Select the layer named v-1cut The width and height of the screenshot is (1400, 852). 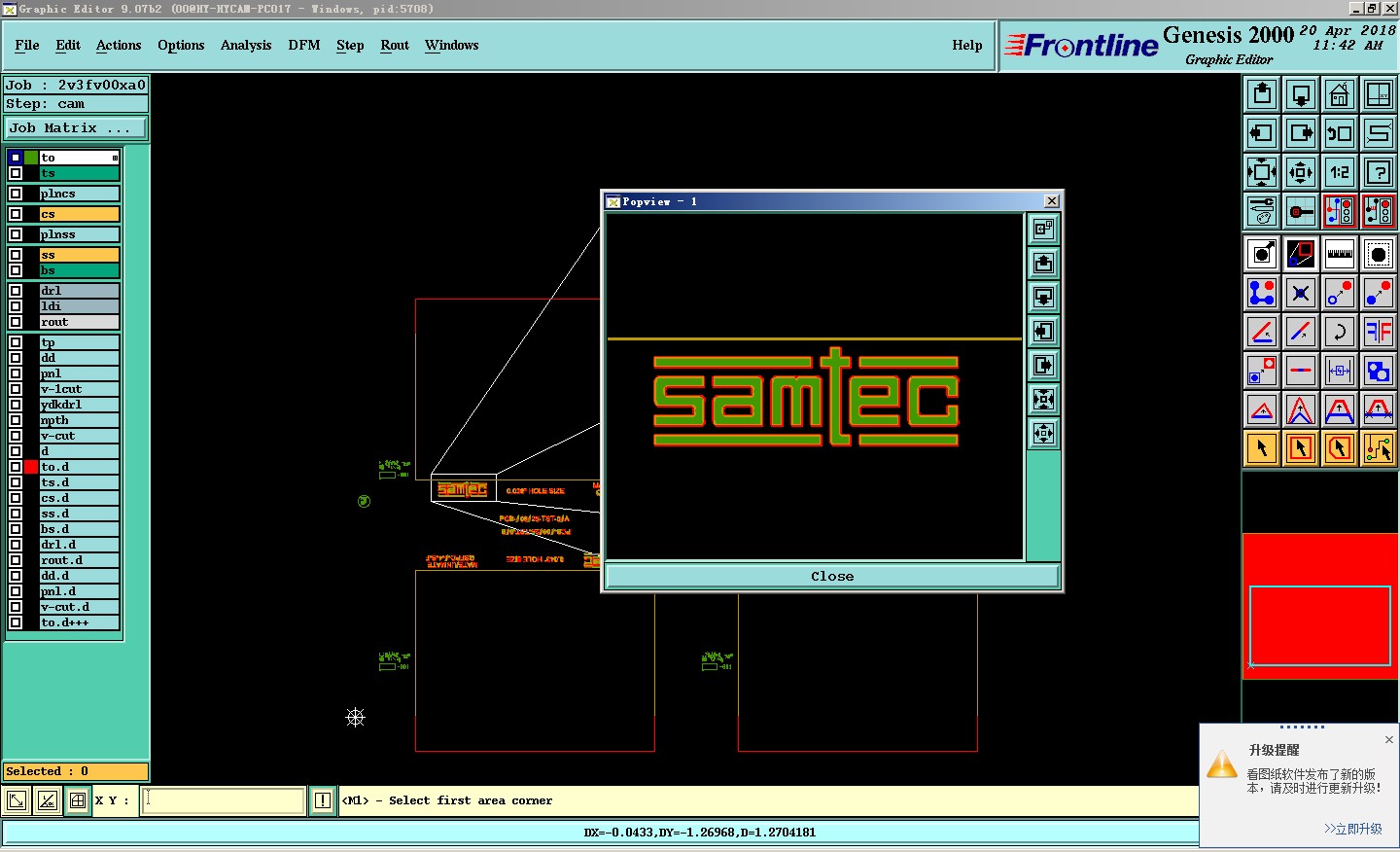click(80, 389)
